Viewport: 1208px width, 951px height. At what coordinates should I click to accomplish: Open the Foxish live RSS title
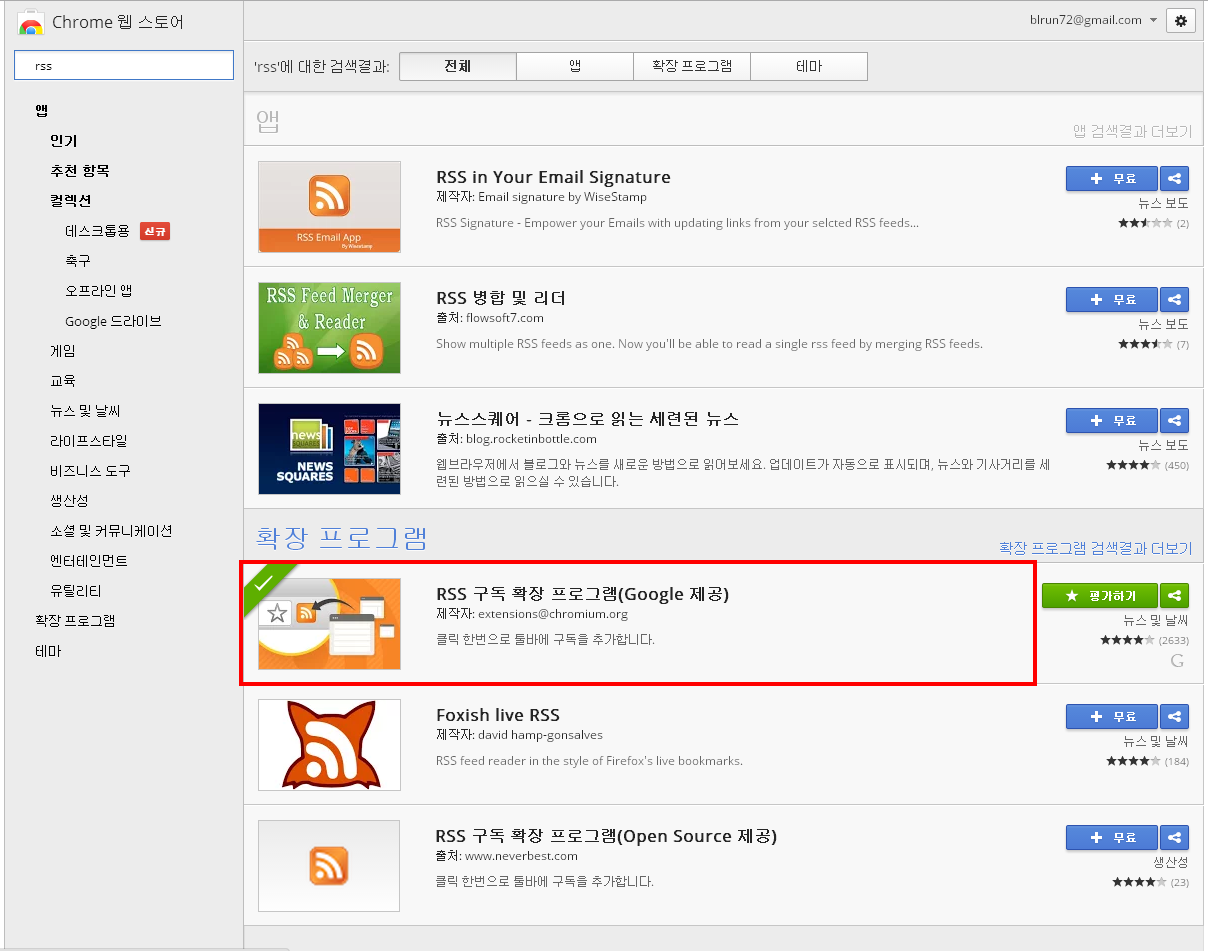(498, 715)
